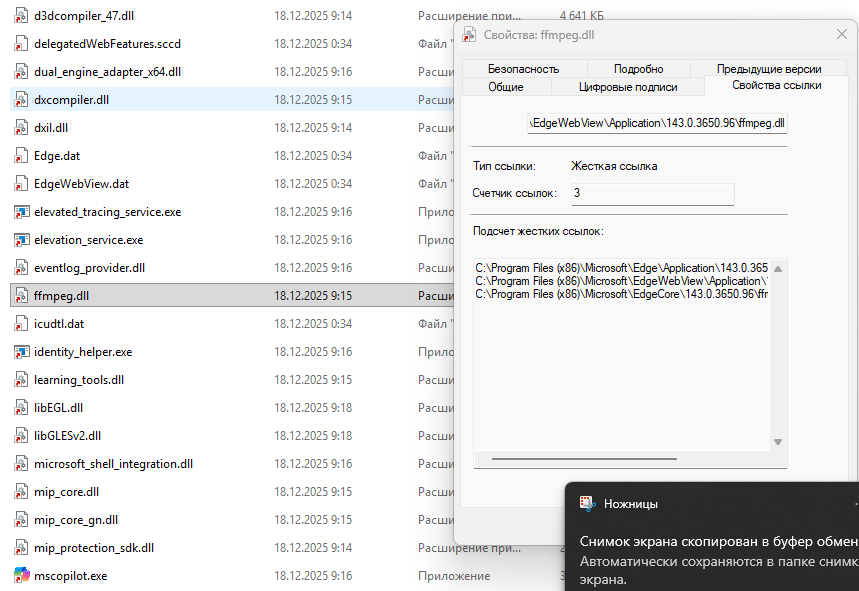This screenshot has height=591, width=859.
Task: Click date 18.12.2025 9:18 of libGLESv2.dll
Action: click(x=313, y=435)
